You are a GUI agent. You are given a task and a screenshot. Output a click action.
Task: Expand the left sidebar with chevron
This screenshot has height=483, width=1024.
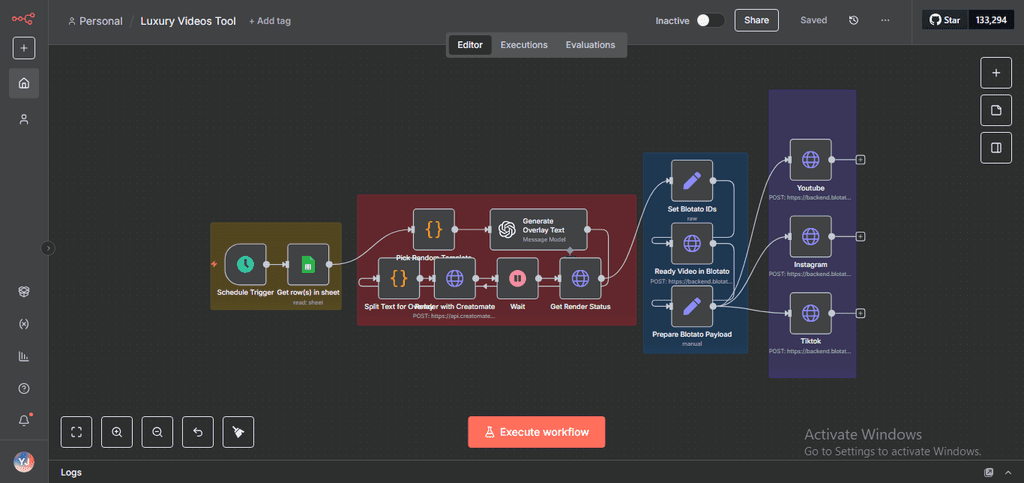click(48, 248)
